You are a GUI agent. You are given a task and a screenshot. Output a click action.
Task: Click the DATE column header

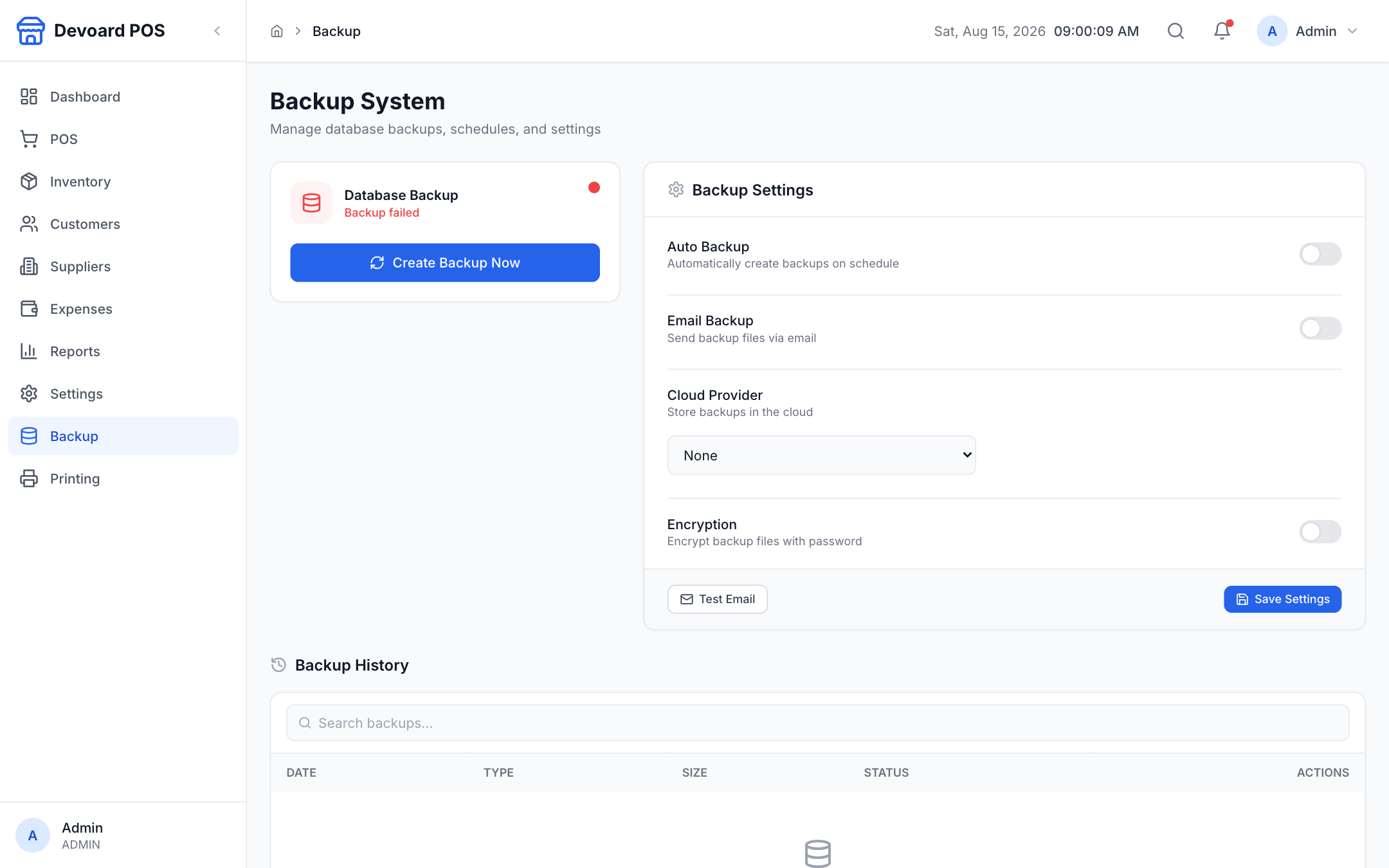tap(302, 773)
